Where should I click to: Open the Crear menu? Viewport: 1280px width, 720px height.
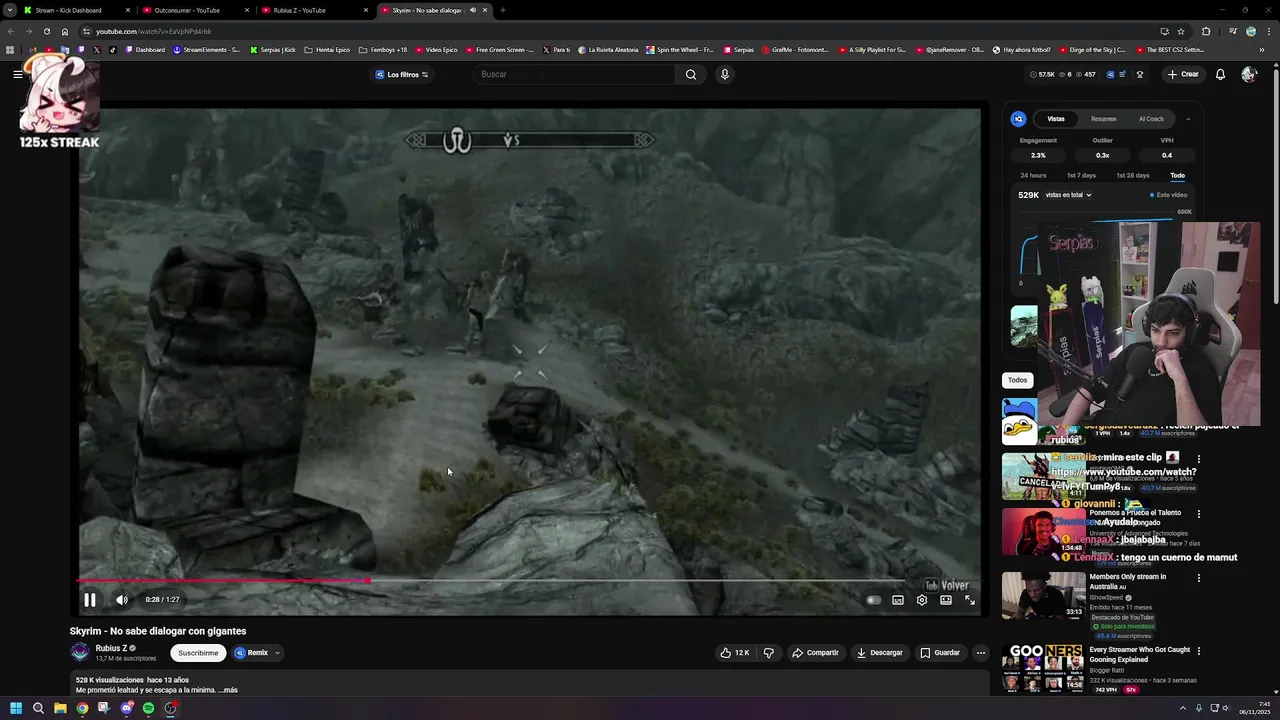[x=1182, y=74]
